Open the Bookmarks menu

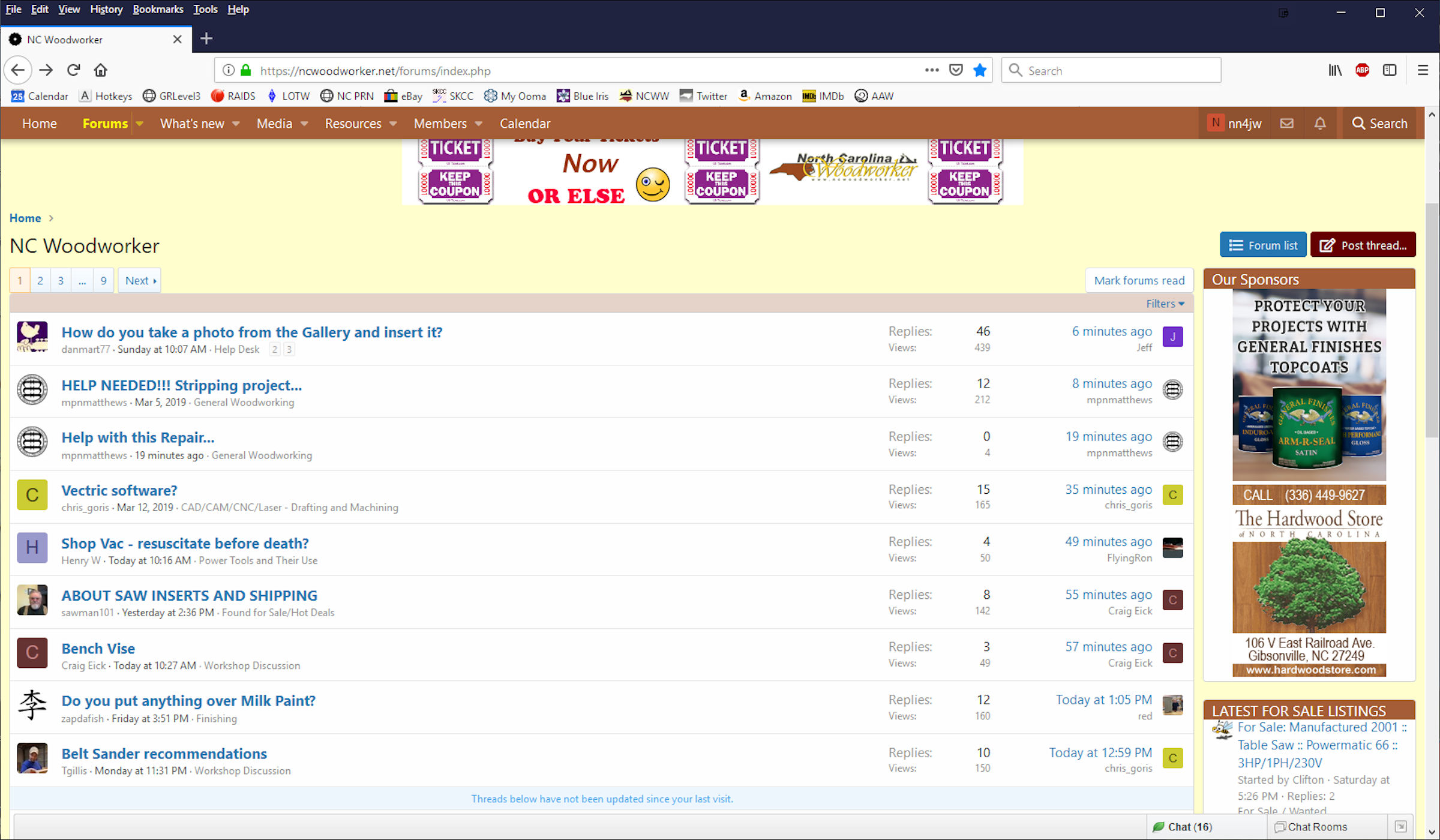click(158, 9)
